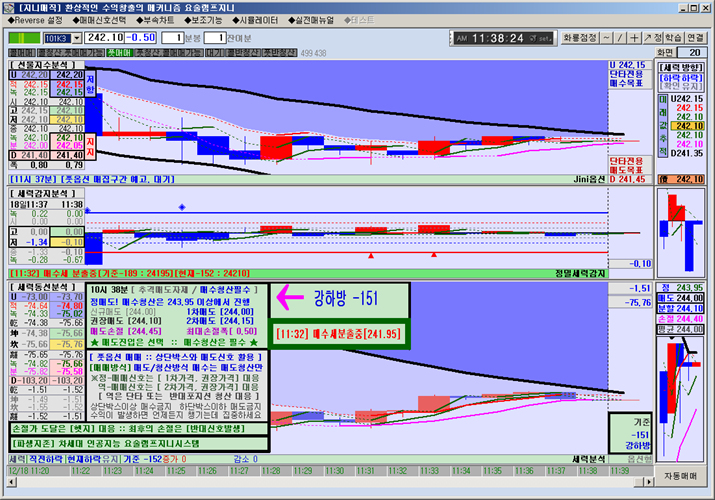Screen dimensions: 715x500
Task: Click the first red triangle marker below chart
Action: pos(371,256)
